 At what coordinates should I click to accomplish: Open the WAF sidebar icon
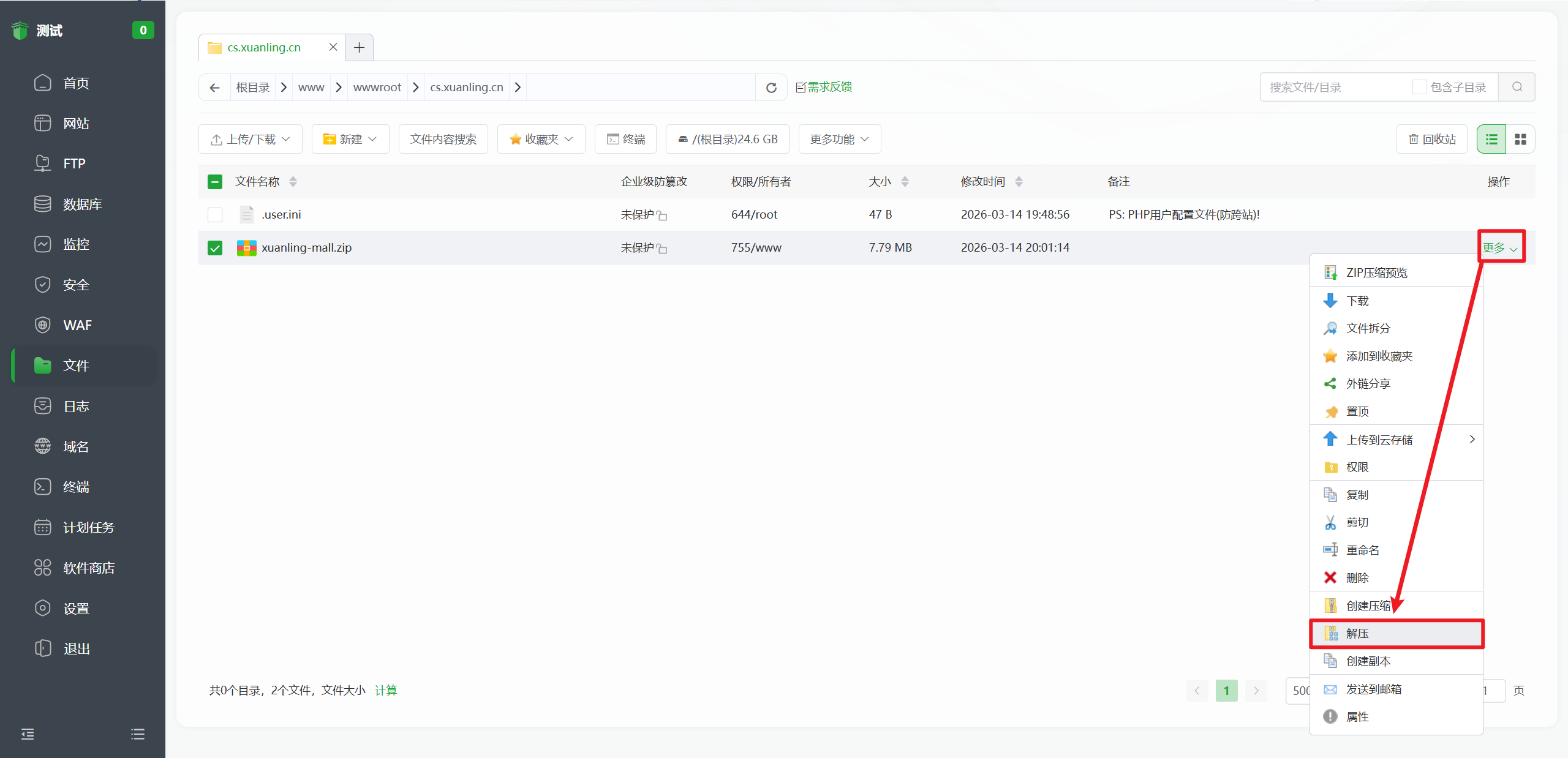[42, 325]
